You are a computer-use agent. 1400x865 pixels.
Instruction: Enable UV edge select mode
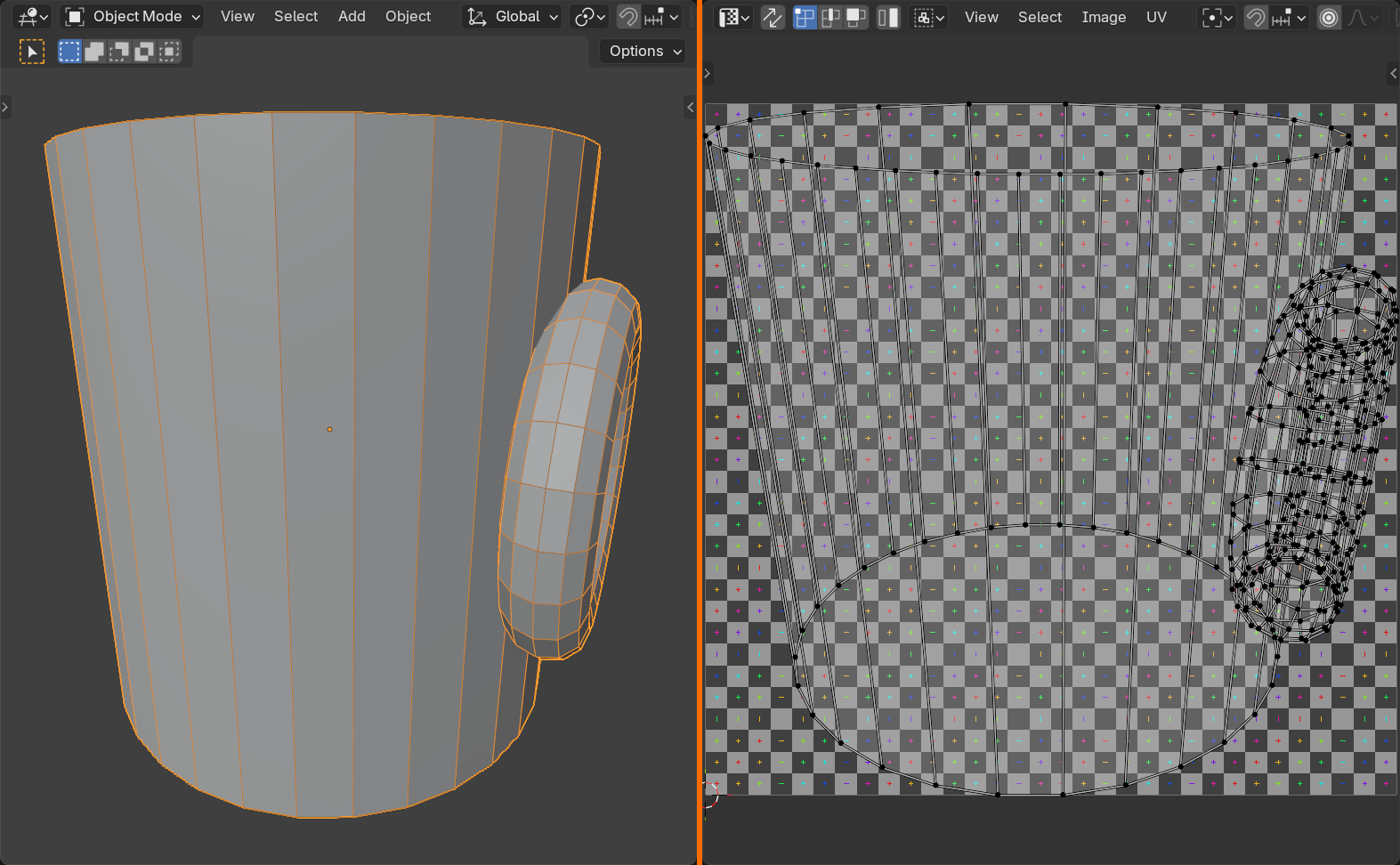pyautogui.click(x=830, y=17)
